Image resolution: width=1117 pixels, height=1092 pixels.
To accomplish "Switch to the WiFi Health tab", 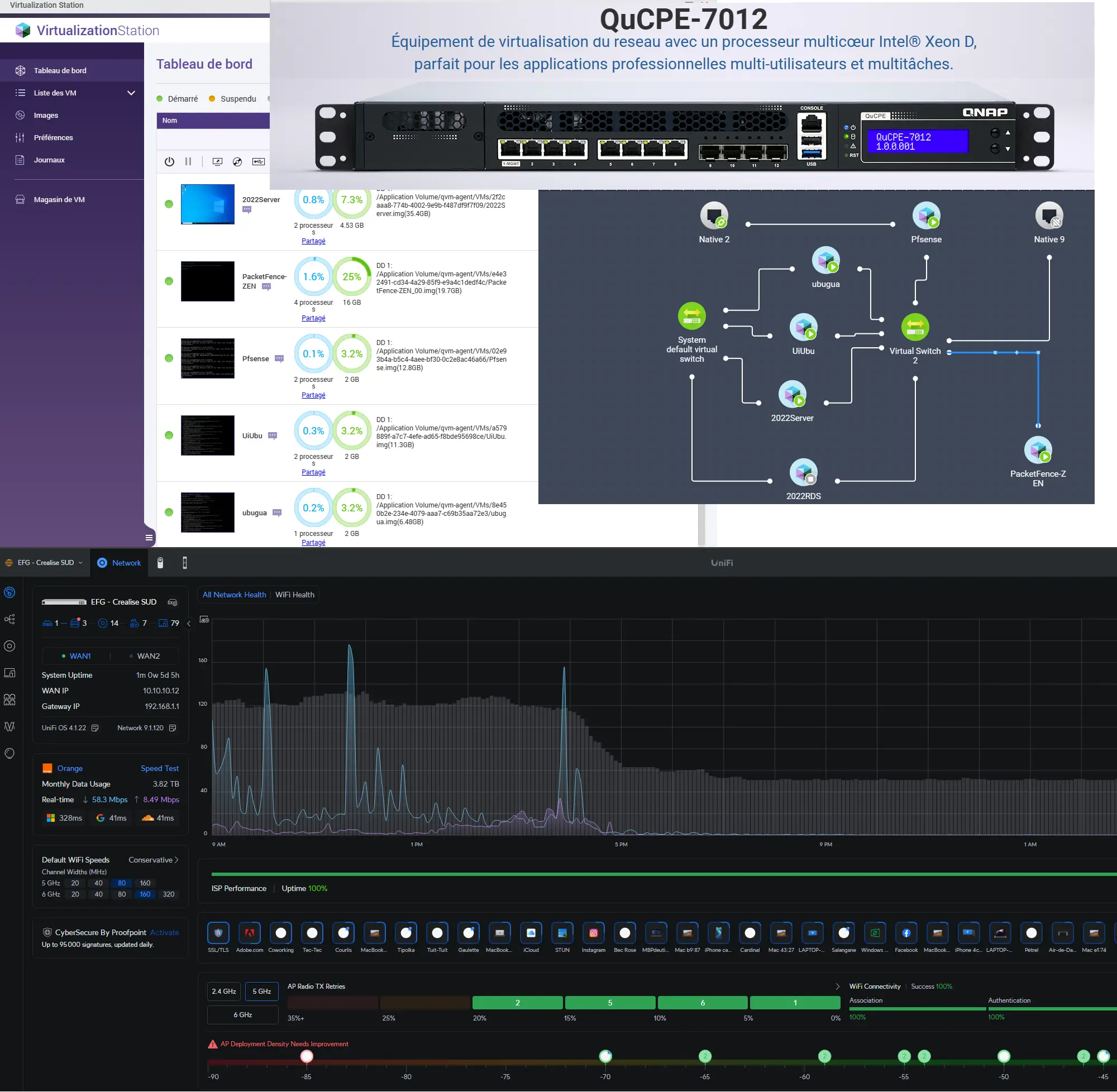I will [x=294, y=595].
